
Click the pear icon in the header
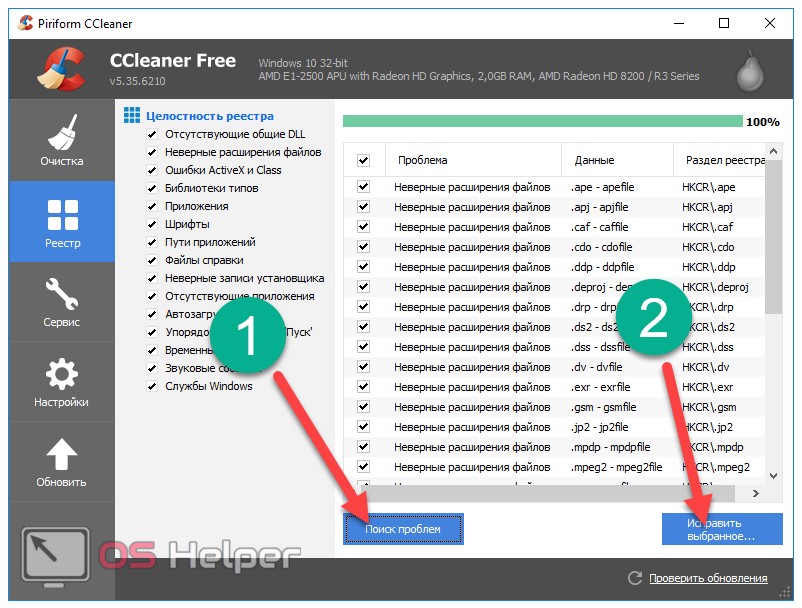750,71
